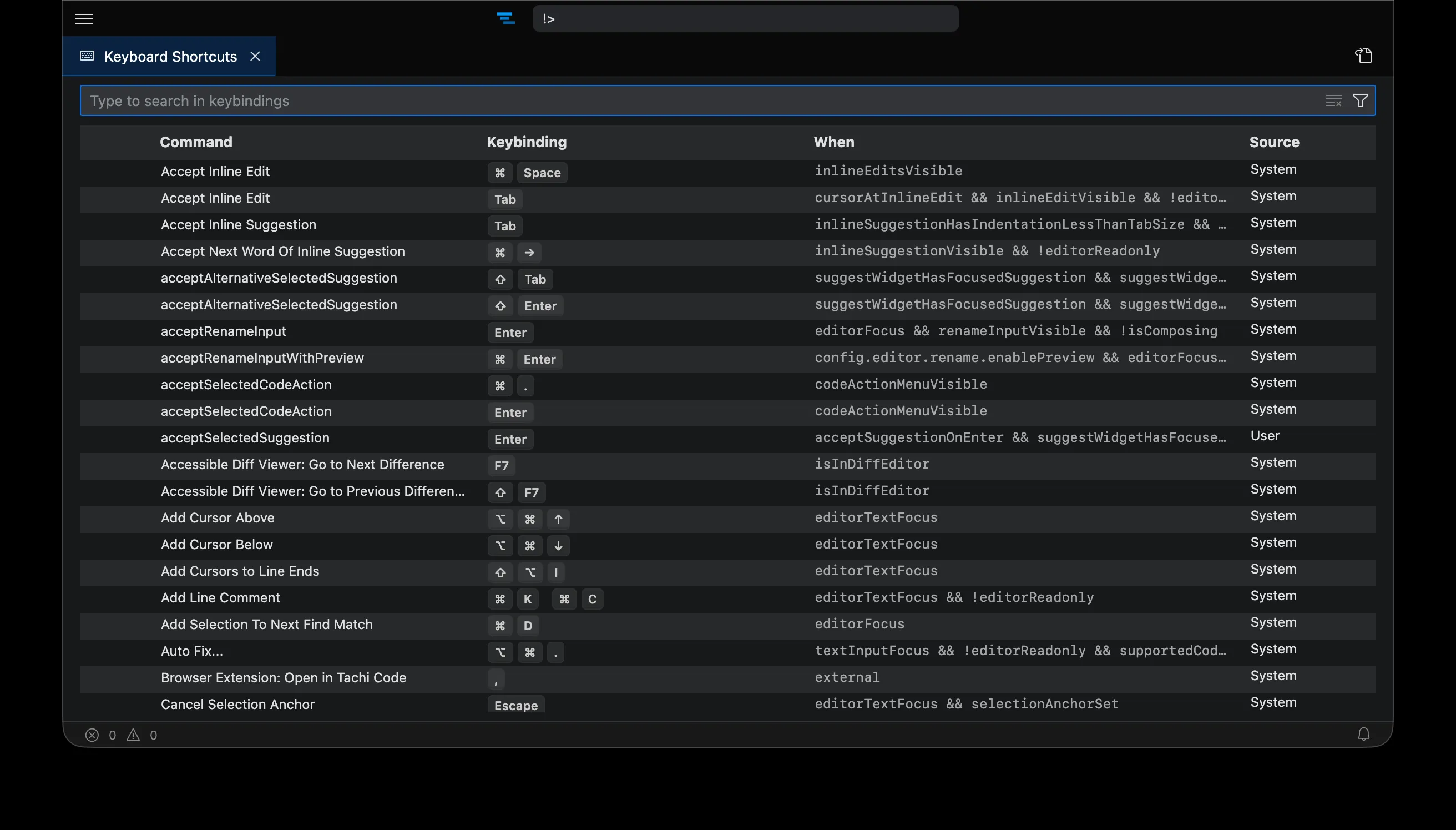This screenshot has height=830, width=1456.
Task: Open the hamburger menu
Action: coord(84,19)
